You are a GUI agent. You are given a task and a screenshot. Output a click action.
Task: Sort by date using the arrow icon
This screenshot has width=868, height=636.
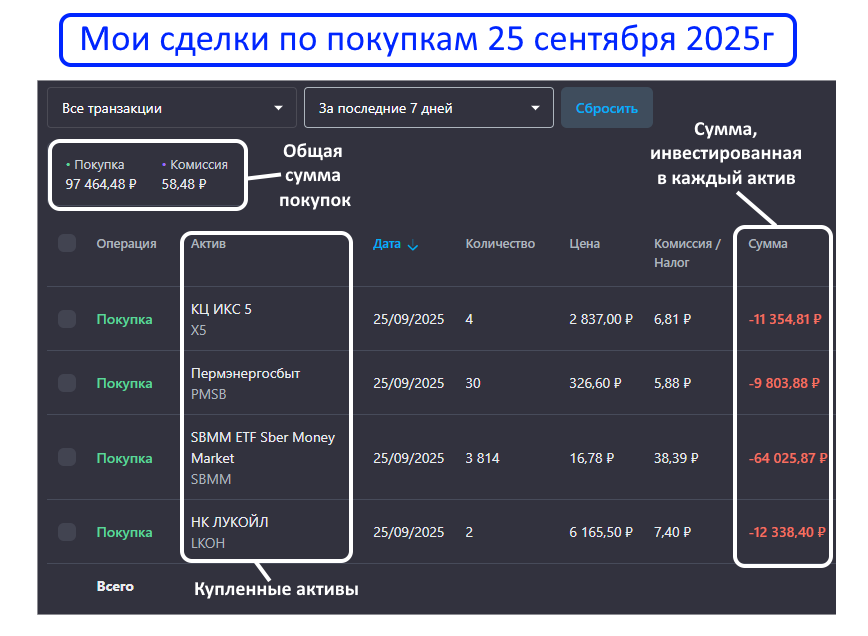click(413, 245)
